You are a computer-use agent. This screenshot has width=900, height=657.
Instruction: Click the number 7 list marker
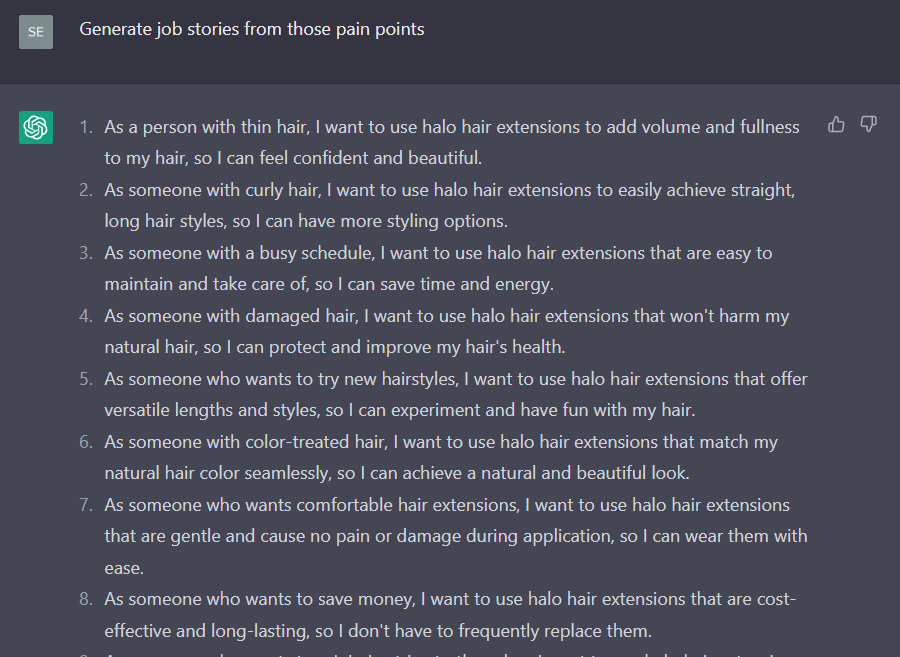pyautogui.click(x=86, y=505)
